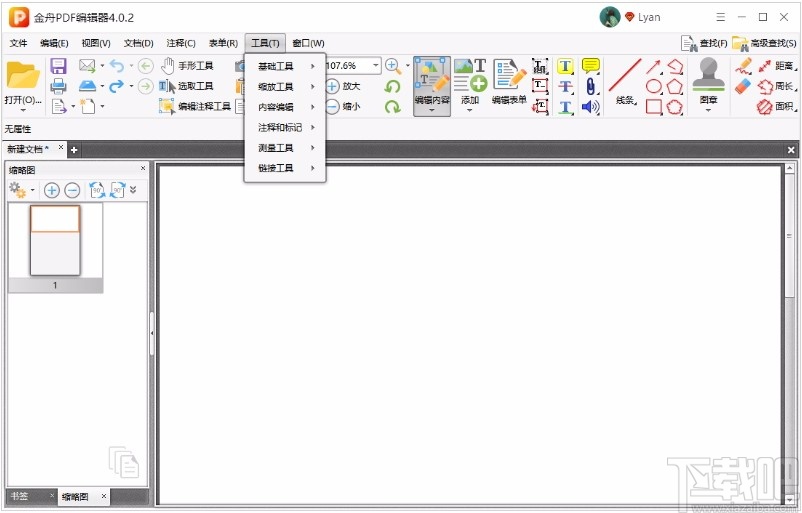The width and height of the screenshot is (802, 513).
Task: Click the 放大 zoom in button
Action: pos(343,86)
